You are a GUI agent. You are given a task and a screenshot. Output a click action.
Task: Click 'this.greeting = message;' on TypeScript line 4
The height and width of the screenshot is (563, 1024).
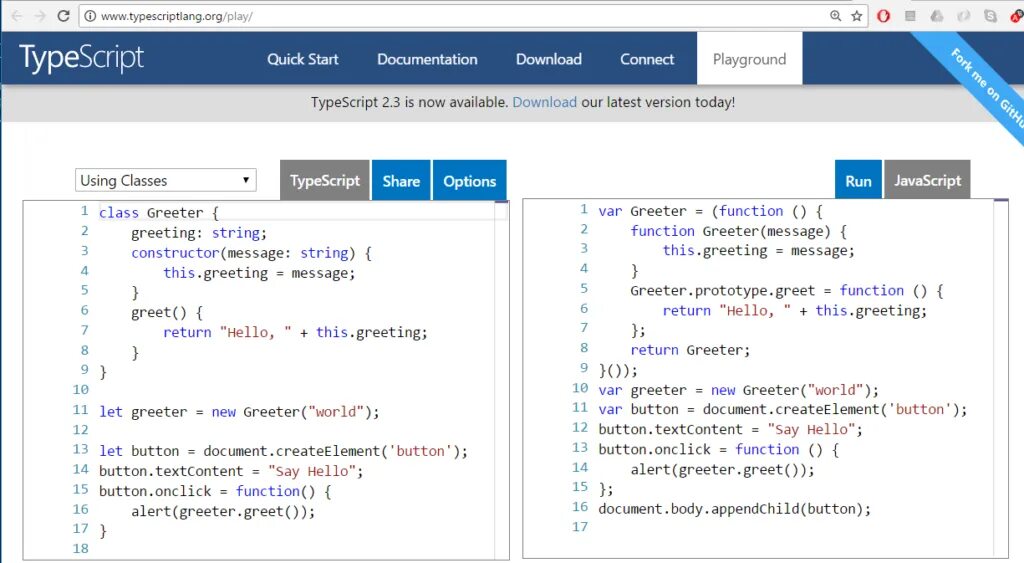coord(259,273)
